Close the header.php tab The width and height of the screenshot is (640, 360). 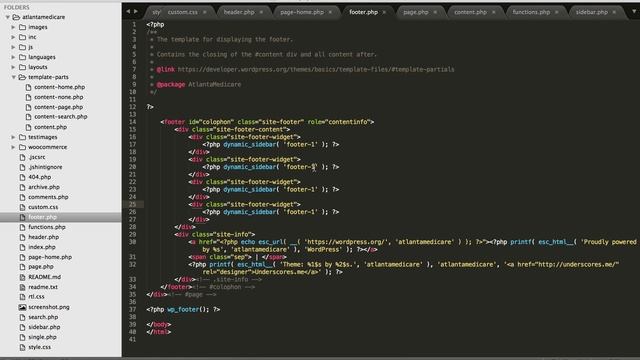pyautogui.click(x=261, y=12)
